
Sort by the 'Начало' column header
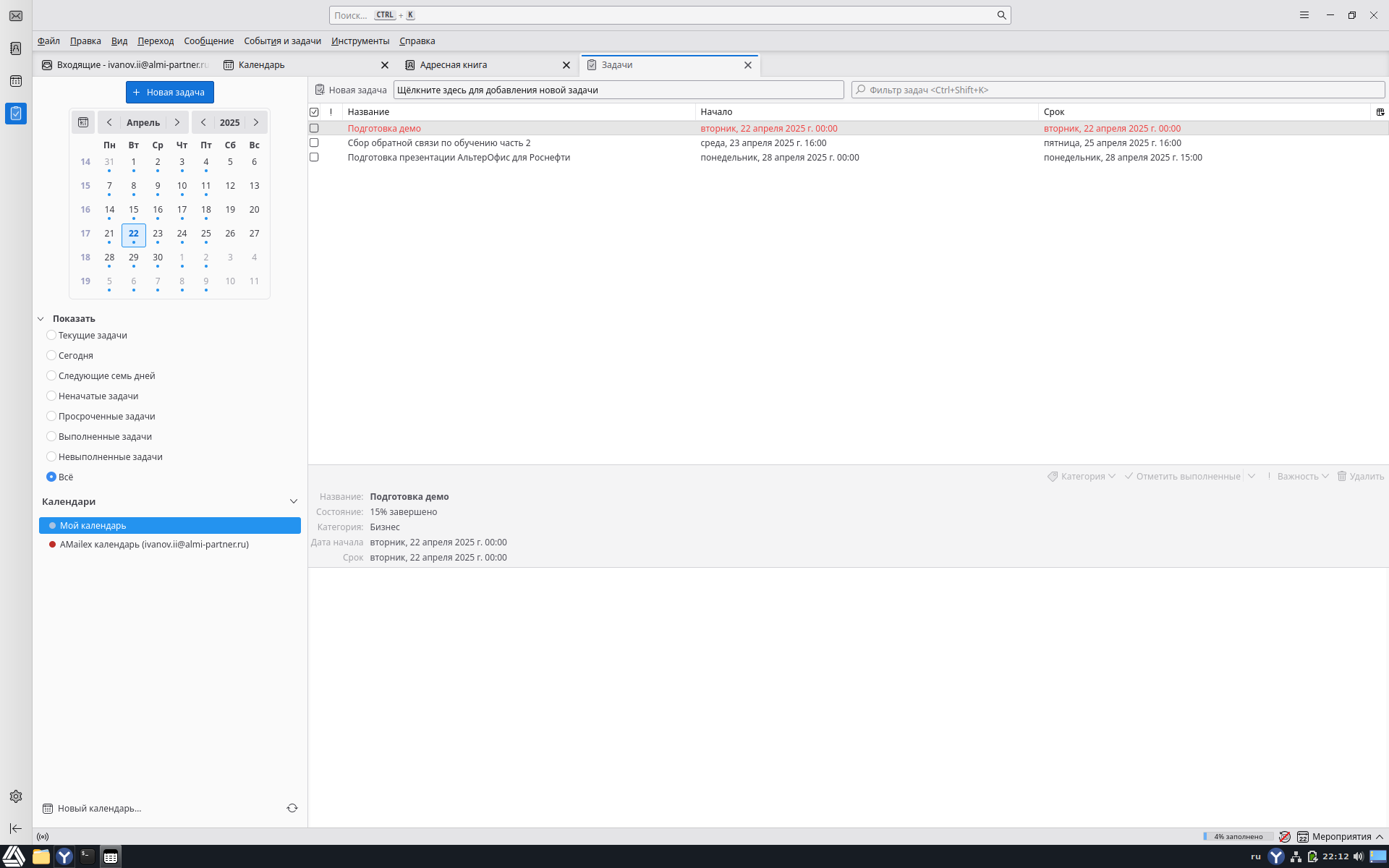[x=867, y=112]
